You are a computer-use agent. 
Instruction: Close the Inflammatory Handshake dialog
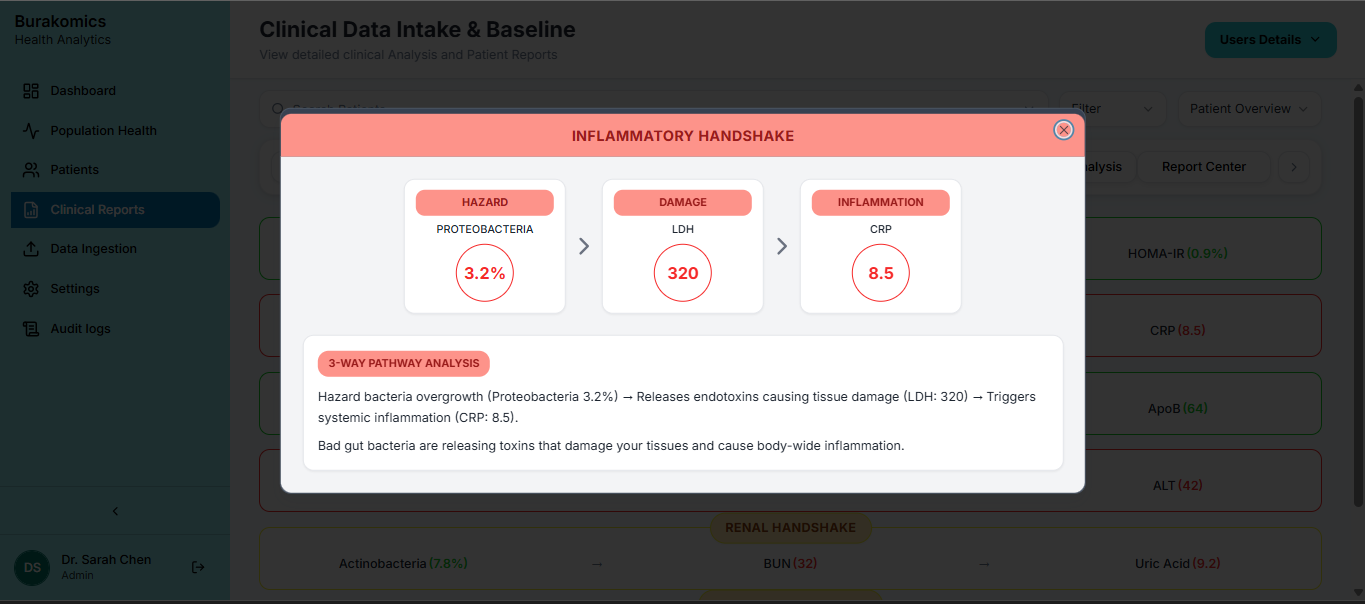point(1064,130)
